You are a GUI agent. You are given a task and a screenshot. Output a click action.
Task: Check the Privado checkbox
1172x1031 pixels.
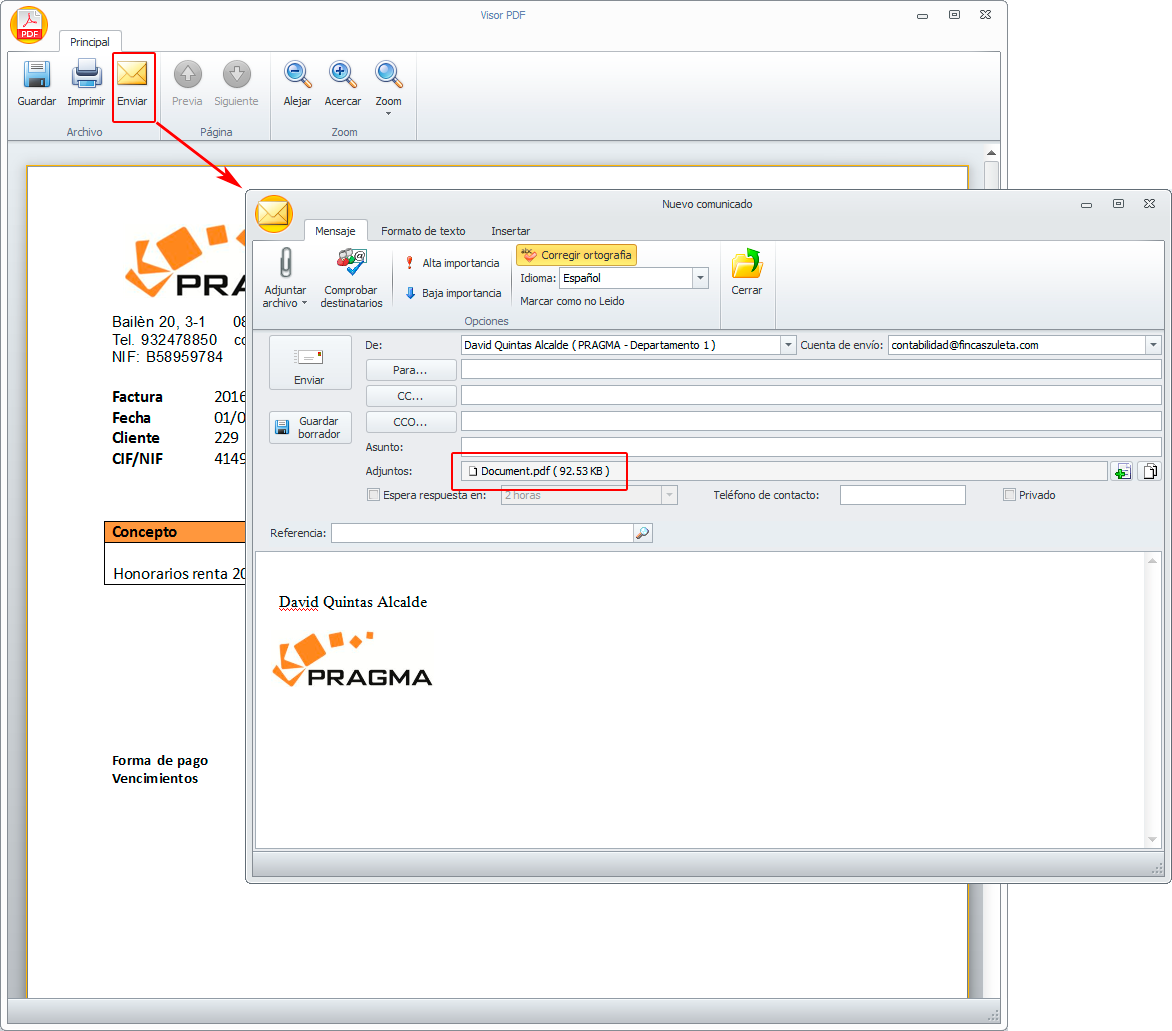(x=1010, y=495)
